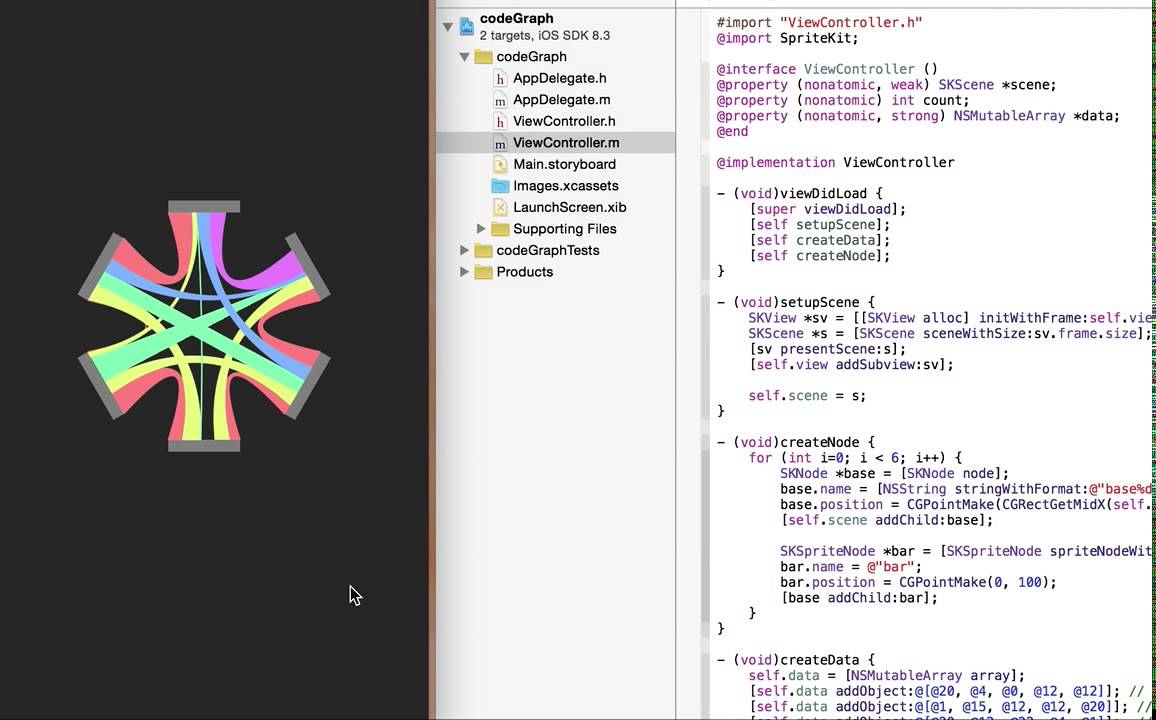Expand the codeGraphTests folder
Image resolution: width=1156 pixels, height=720 pixels.
[x=464, y=251]
